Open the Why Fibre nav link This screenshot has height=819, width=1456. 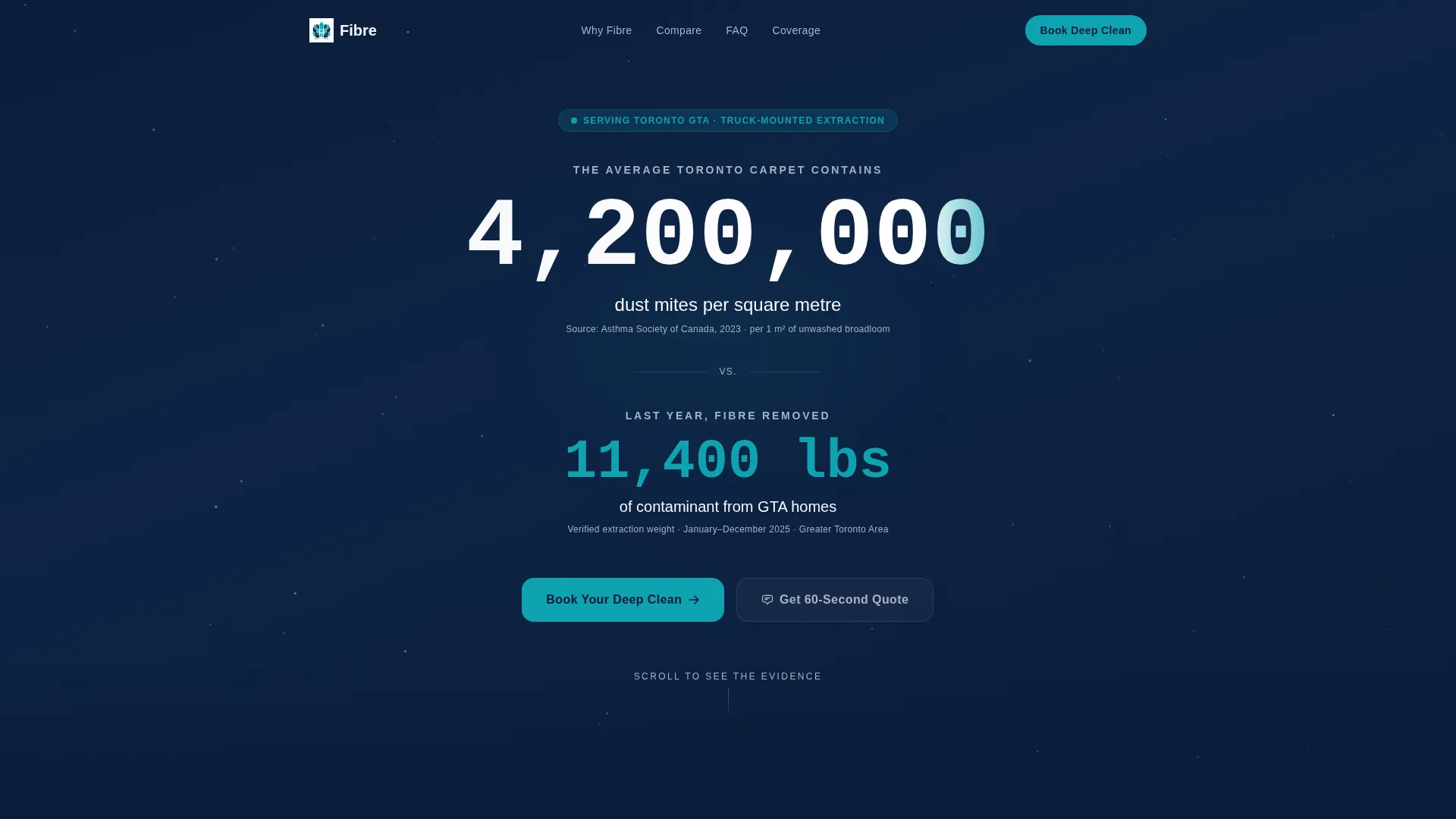coord(607,30)
